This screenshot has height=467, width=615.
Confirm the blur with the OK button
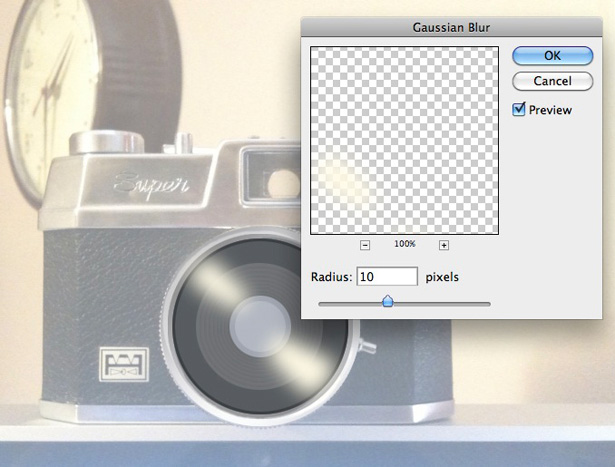552,56
